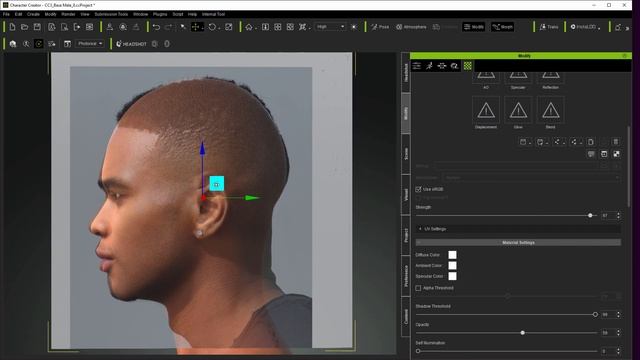
Task: Click the Modify toolbar button
Action: click(x=473, y=27)
